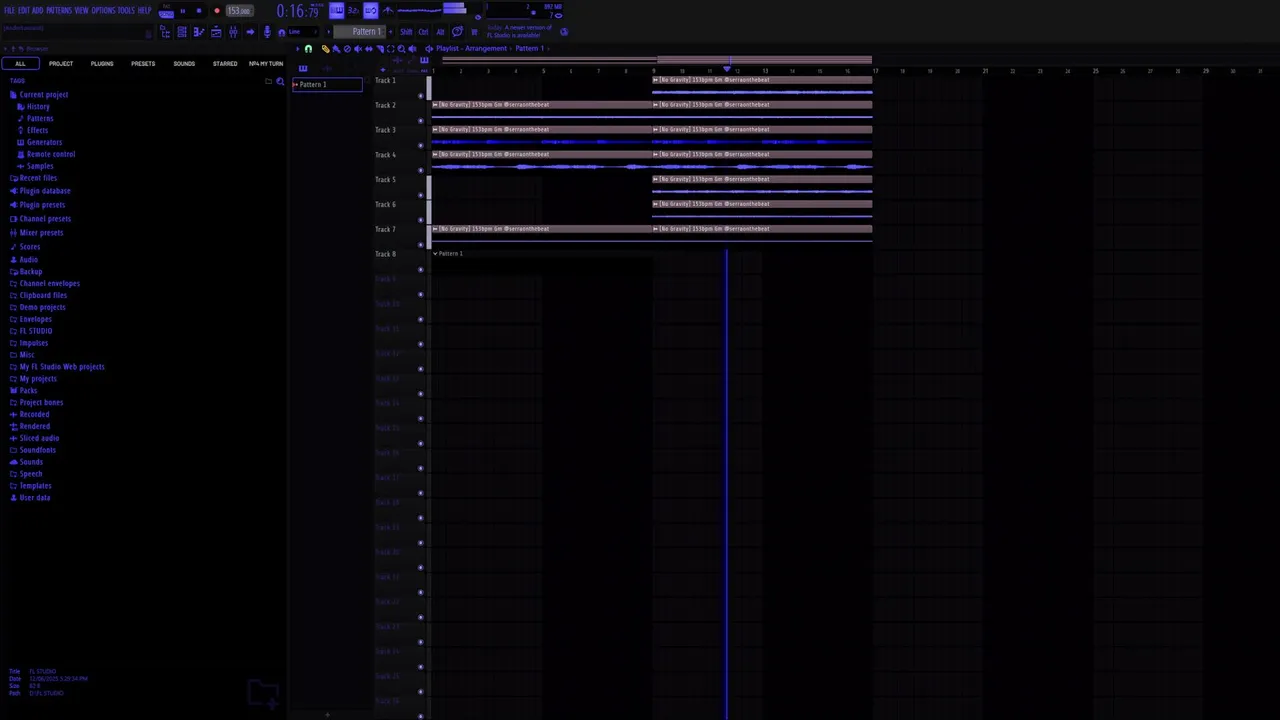Open the Line snap dropdown
Image resolution: width=1280 pixels, height=720 pixels.
(x=303, y=32)
